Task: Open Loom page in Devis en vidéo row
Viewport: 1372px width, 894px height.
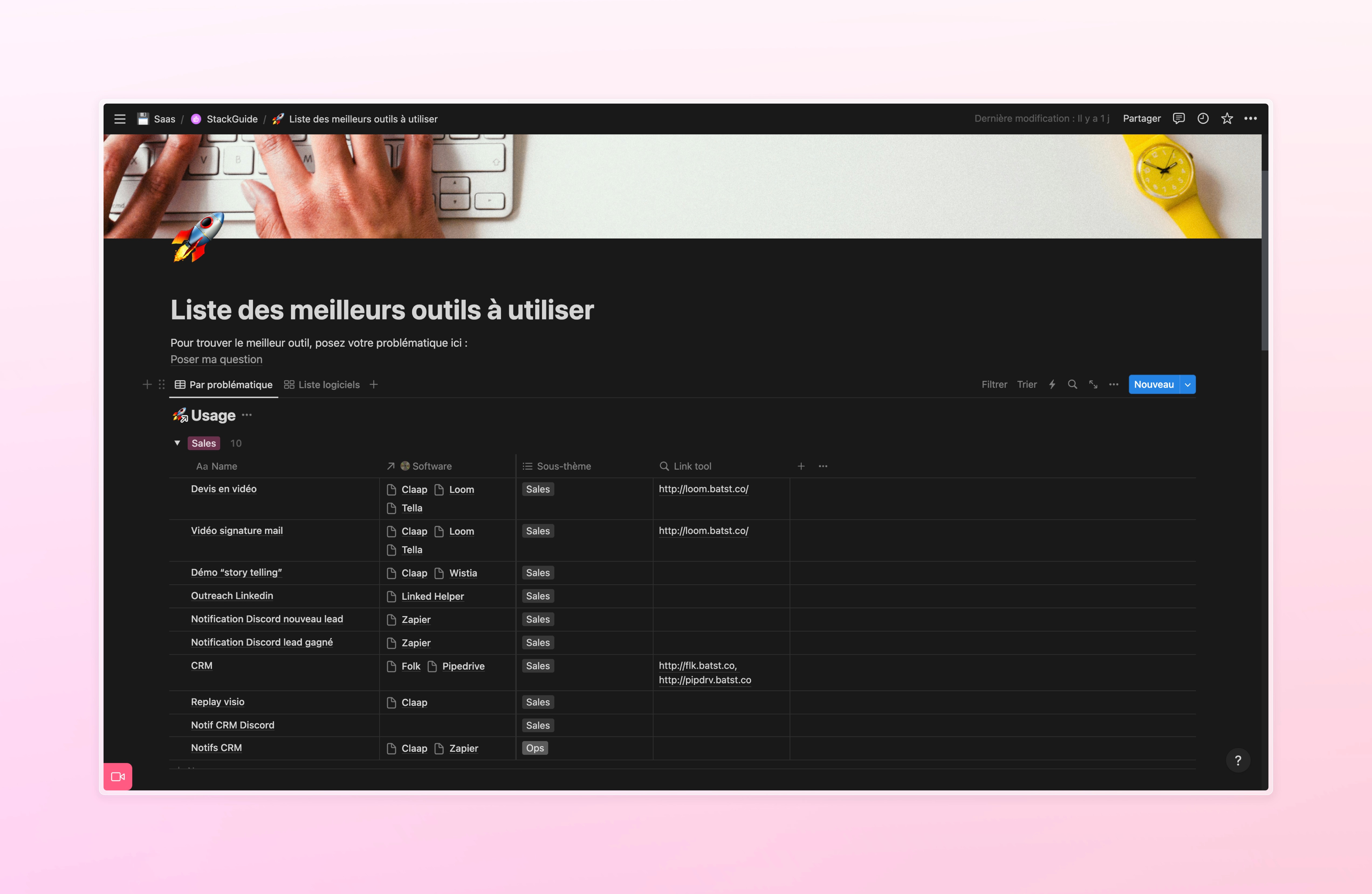Action: (454, 489)
